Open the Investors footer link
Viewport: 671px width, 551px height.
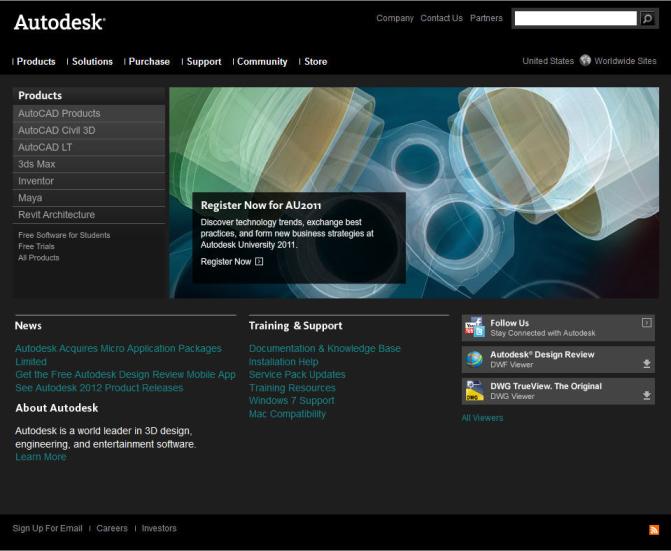pyautogui.click(x=159, y=528)
